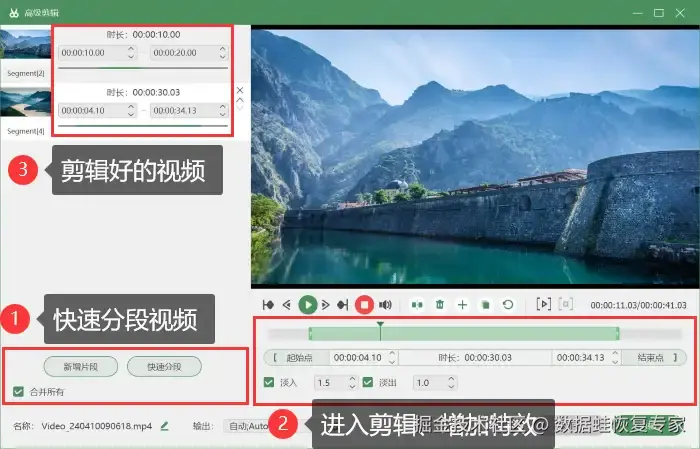Mute audio with the speaker icon

coord(385,305)
